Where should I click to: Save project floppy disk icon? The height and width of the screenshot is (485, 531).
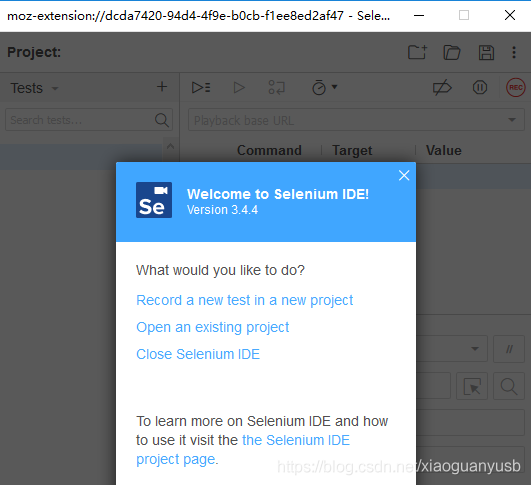pos(486,52)
